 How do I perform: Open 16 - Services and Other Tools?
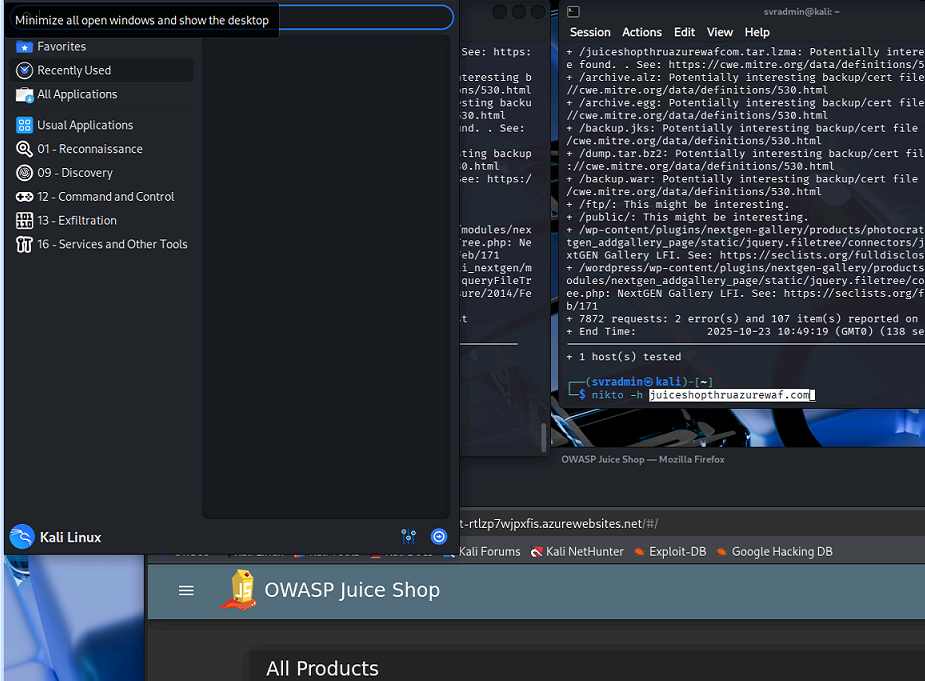[x=112, y=244]
